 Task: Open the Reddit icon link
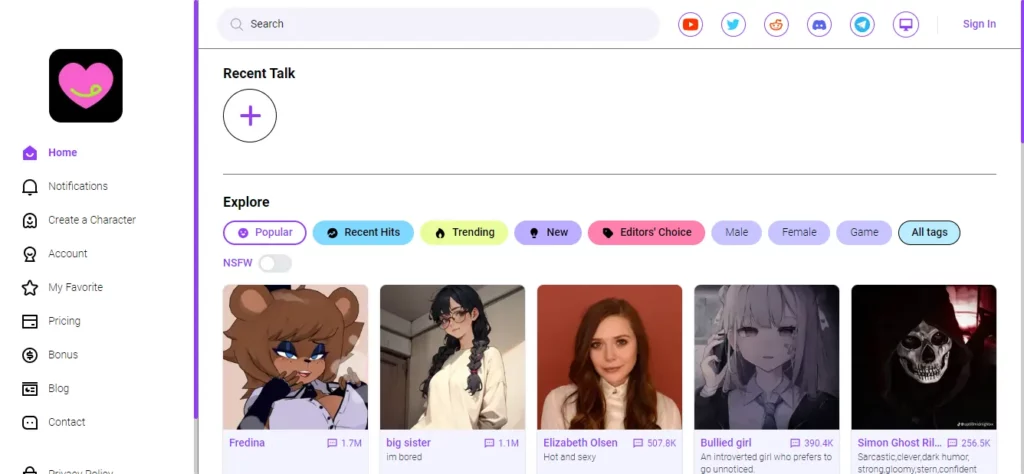click(x=776, y=25)
